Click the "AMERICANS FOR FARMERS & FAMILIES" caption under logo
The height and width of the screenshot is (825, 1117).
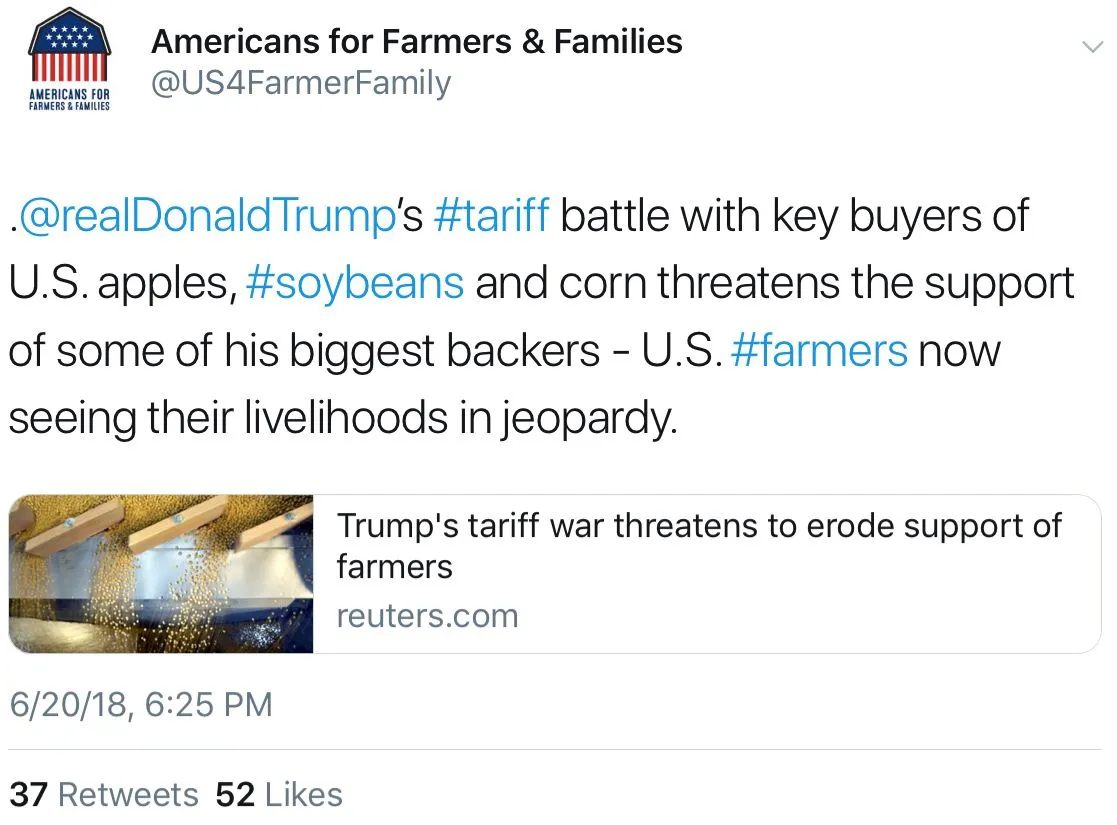tap(68, 100)
